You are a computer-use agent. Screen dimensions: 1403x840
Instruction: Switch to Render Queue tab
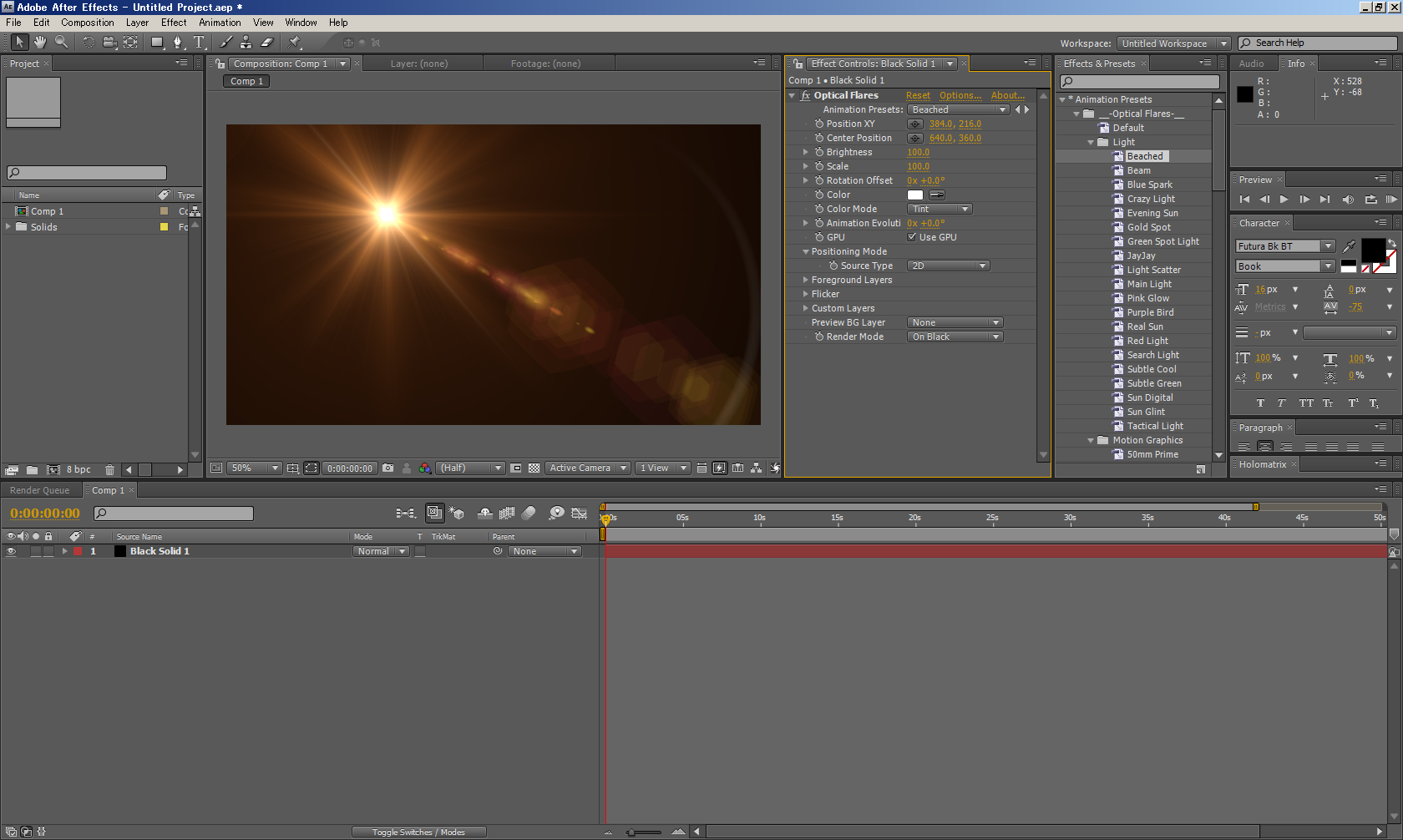(x=39, y=490)
